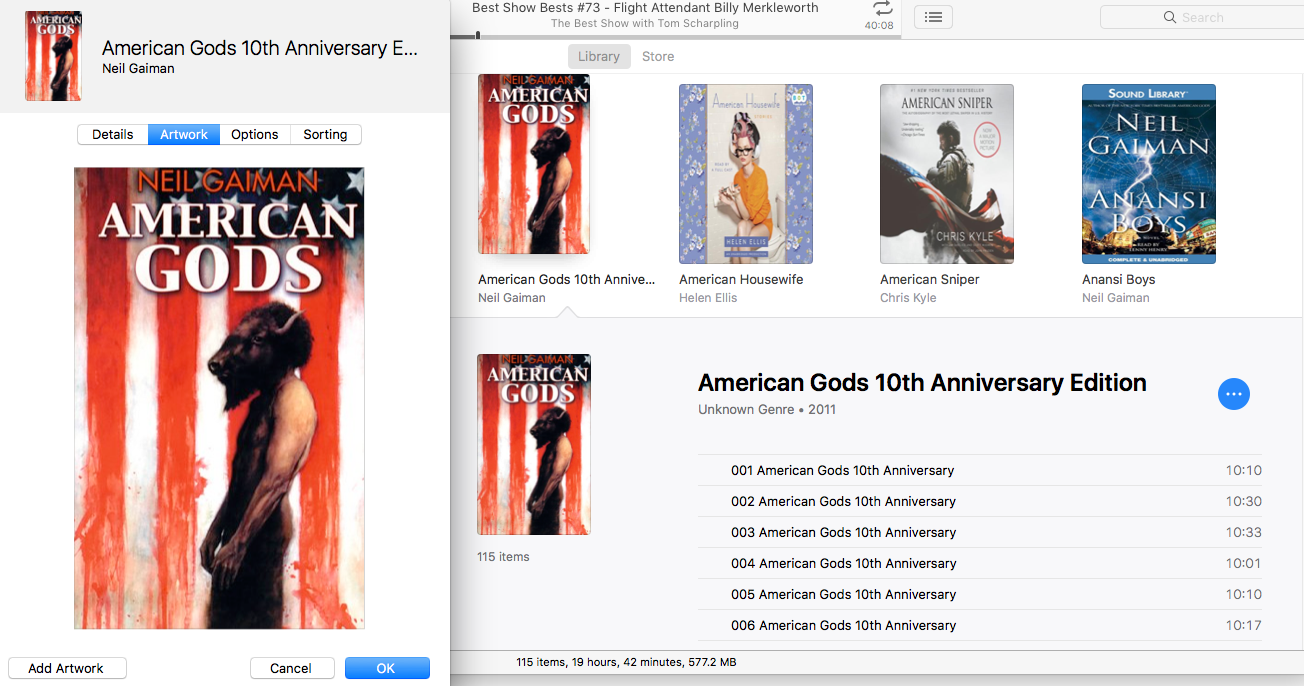Screen dimensions: 1304x686
Task: Select track 003 American Gods 10th Anniversary
Action: 980,532
